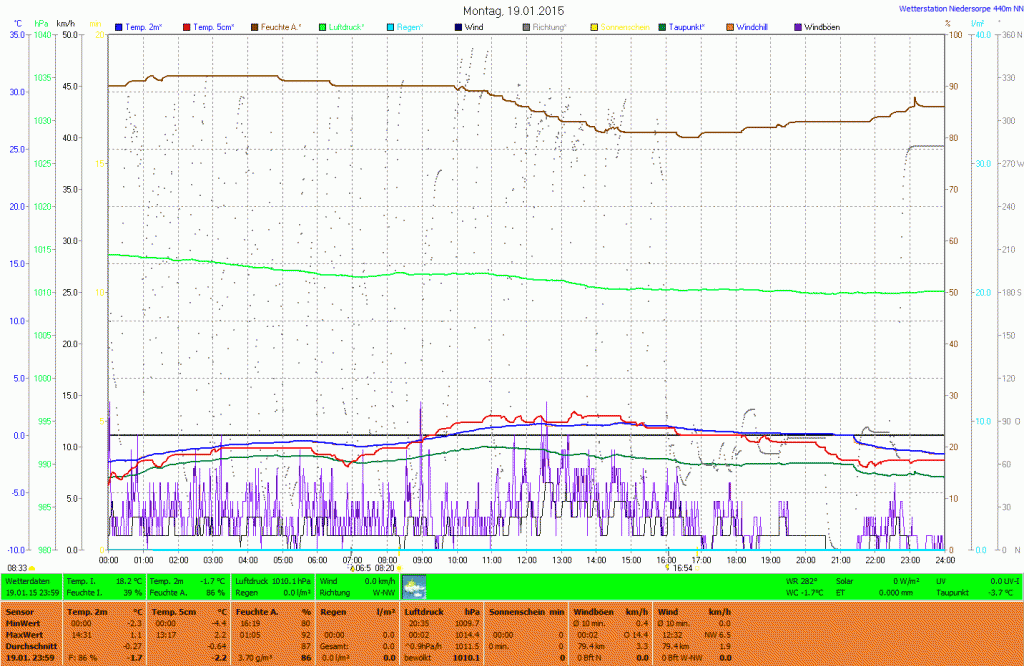The width and height of the screenshot is (1024, 666).
Task: Click the sunrise icon next to 08:33
Action: (32, 567)
